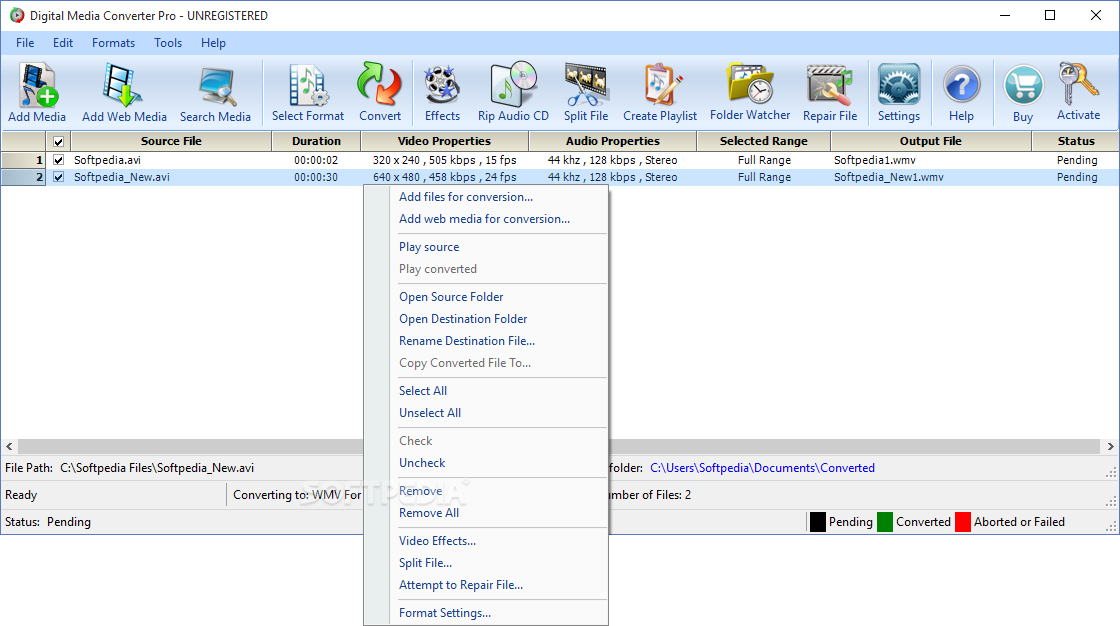Select the Softpedia.avi file row
This screenshot has width=1120, height=626.
[x=560, y=160]
